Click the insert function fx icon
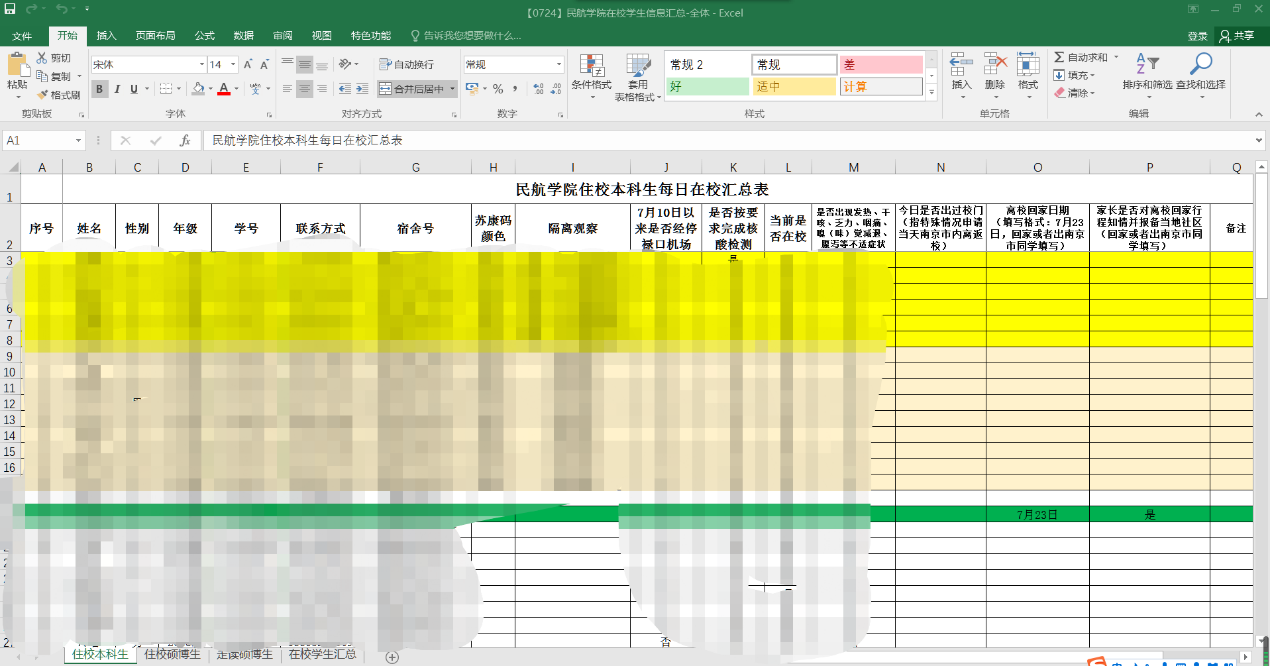This screenshot has height=666, width=1270. pyautogui.click(x=185, y=141)
